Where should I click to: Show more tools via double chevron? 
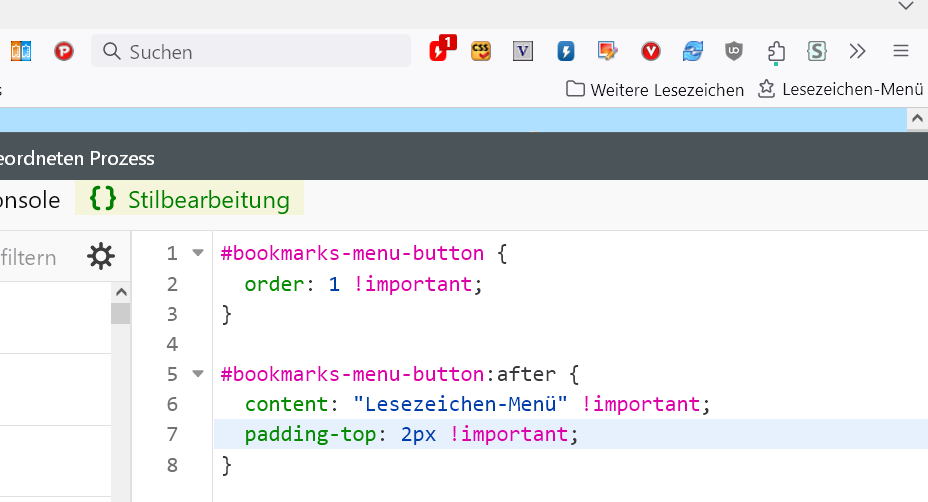pyautogui.click(x=858, y=52)
